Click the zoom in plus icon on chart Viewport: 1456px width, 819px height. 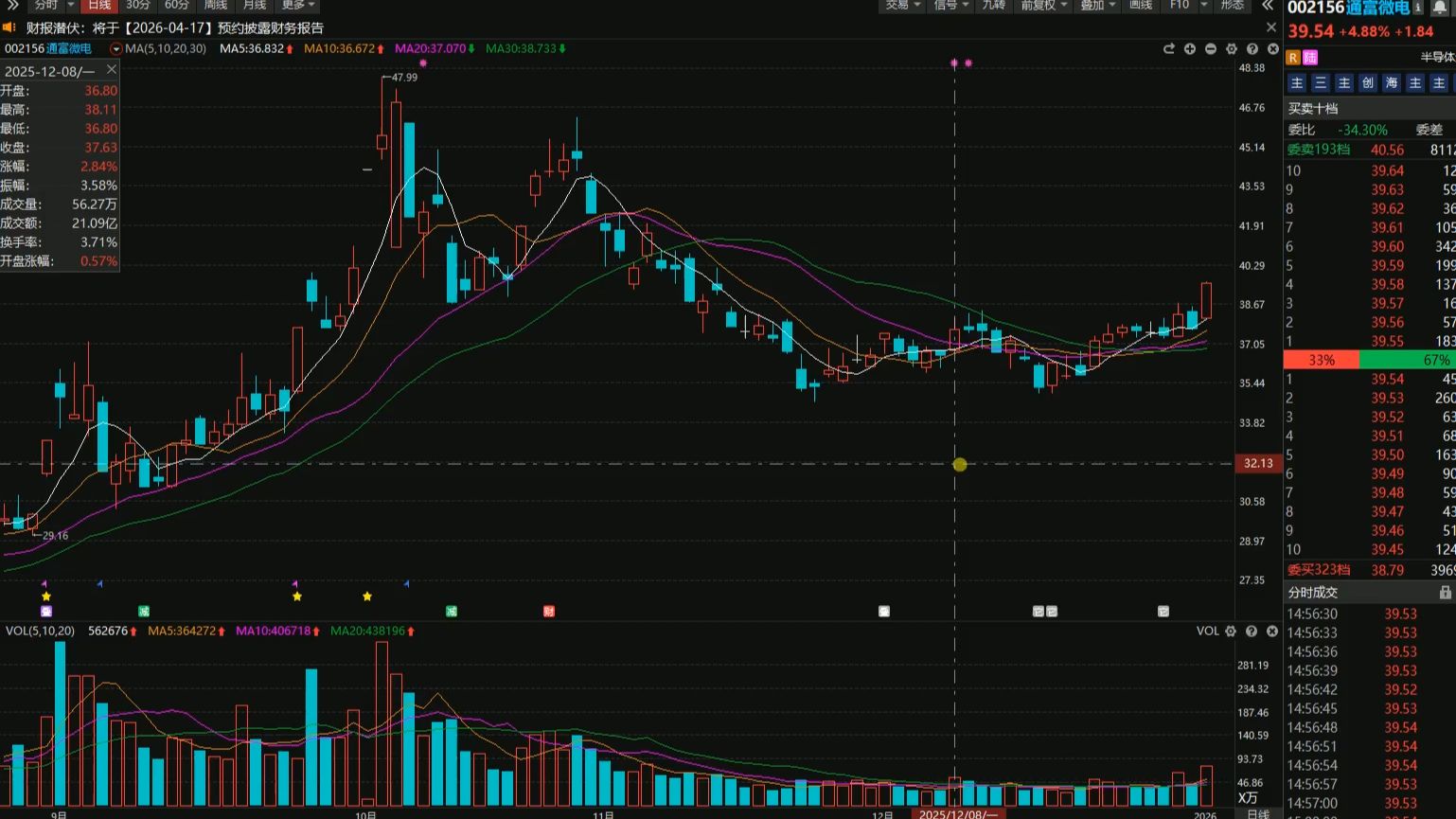(1189, 49)
